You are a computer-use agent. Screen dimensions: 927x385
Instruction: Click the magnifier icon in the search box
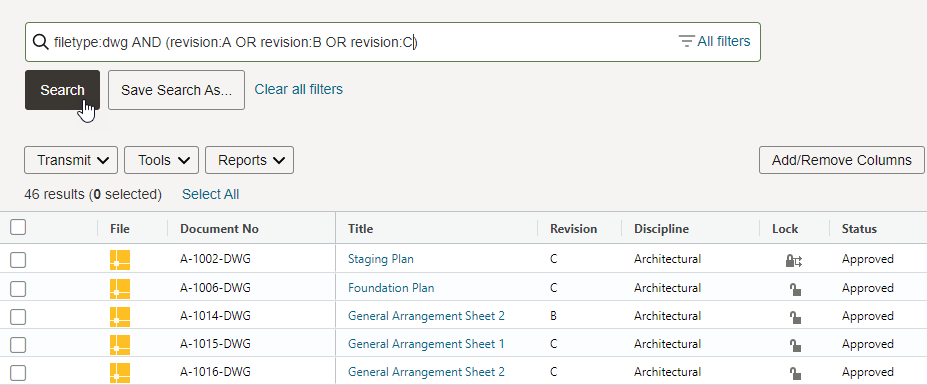click(x=40, y=41)
